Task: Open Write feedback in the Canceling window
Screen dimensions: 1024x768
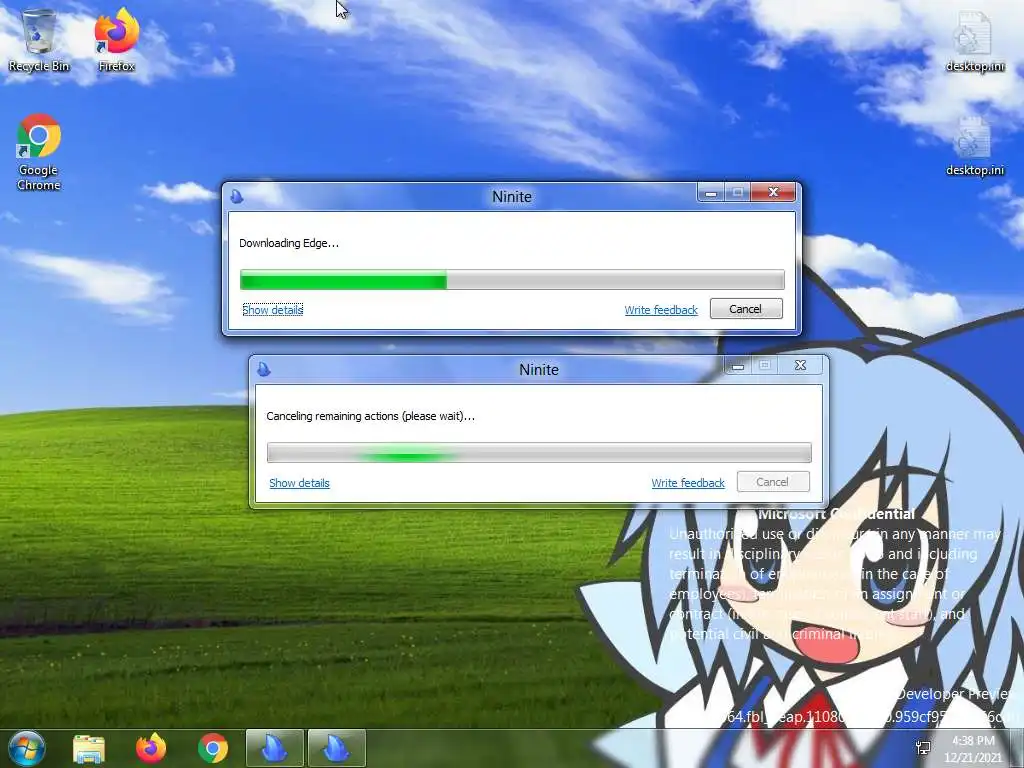Action: pos(688,483)
